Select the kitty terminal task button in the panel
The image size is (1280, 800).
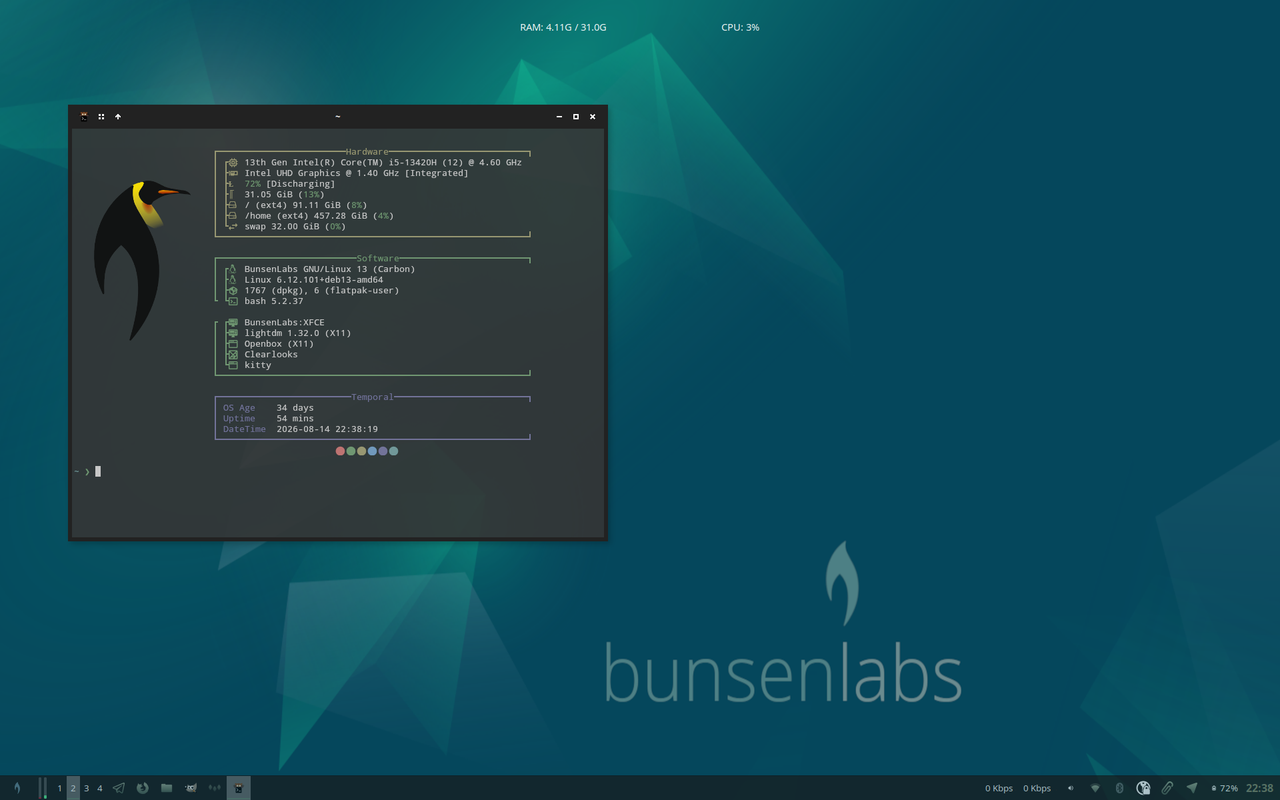[239, 788]
